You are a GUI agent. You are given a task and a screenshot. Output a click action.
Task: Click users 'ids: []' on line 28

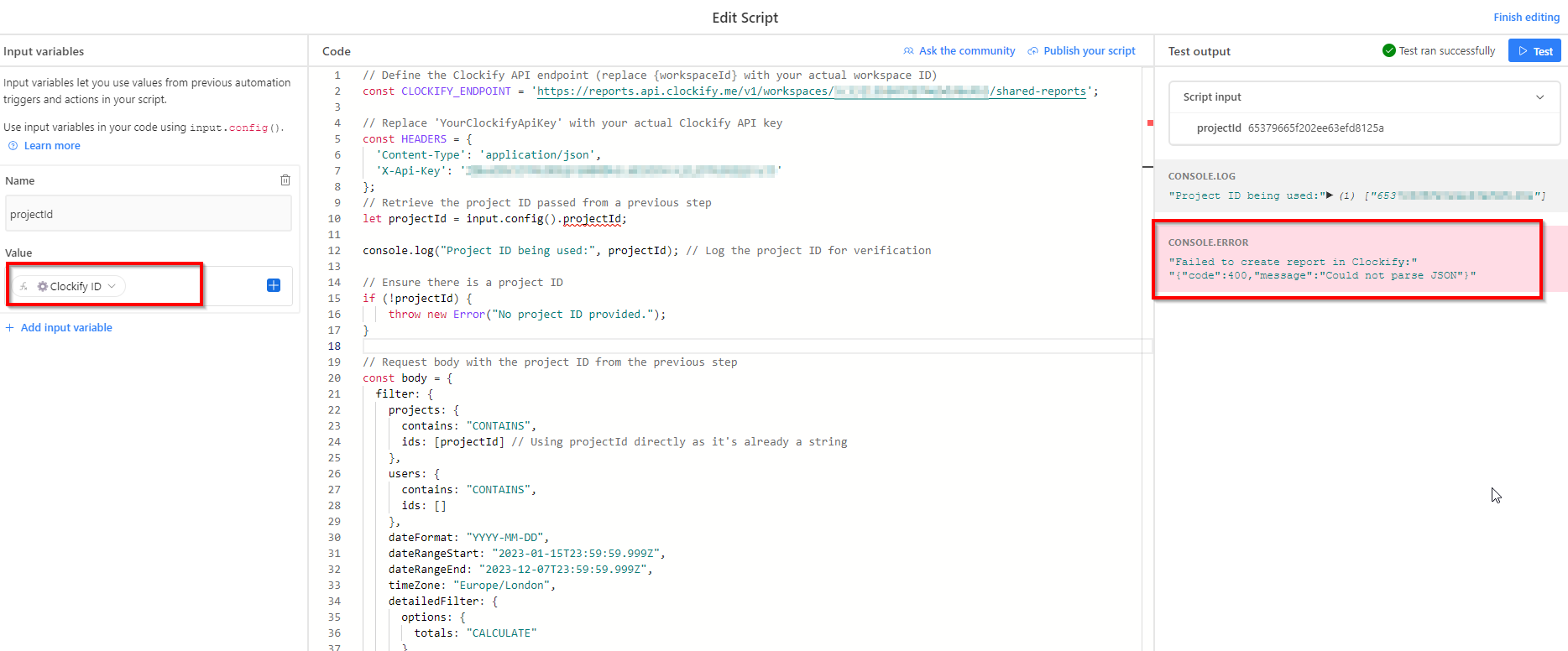click(424, 506)
